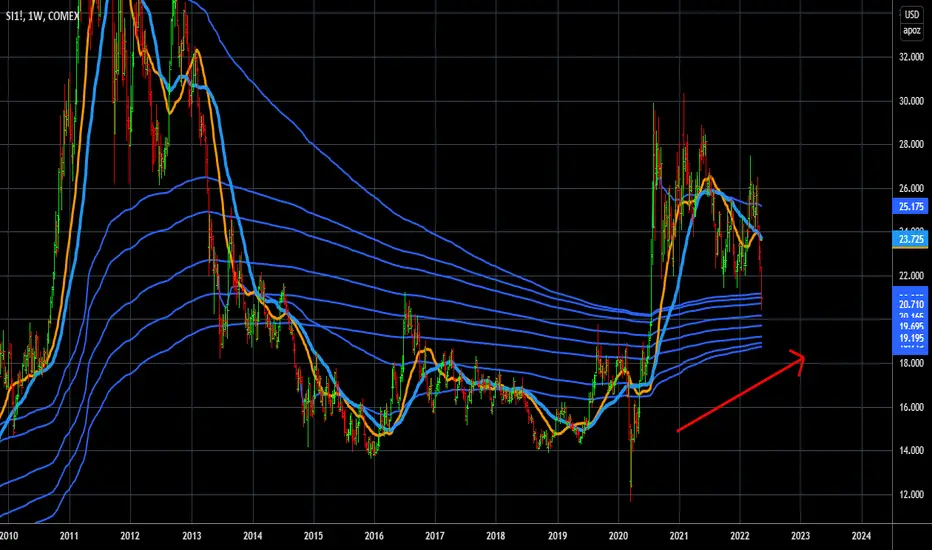The height and width of the screenshot is (550, 932).
Task: Click the 2013 time axis label
Action: click(x=191, y=536)
